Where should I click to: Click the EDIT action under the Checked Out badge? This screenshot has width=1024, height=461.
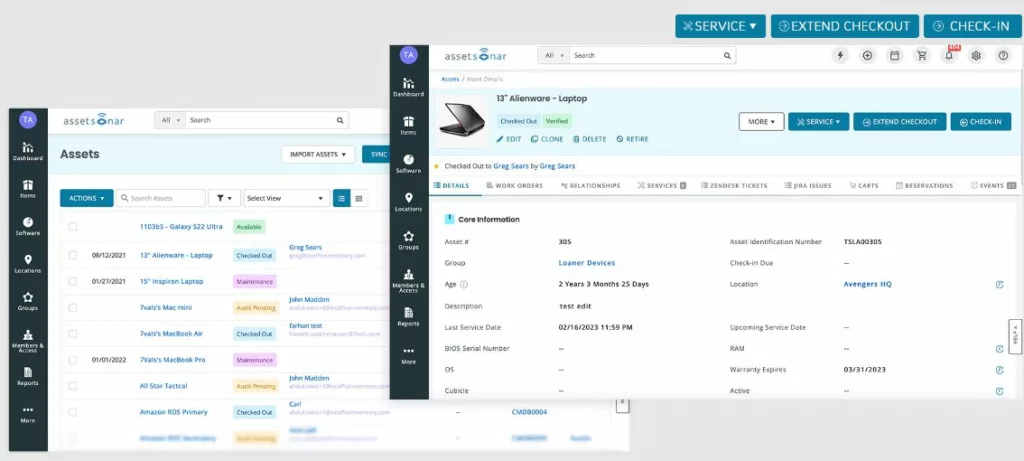point(509,139)
